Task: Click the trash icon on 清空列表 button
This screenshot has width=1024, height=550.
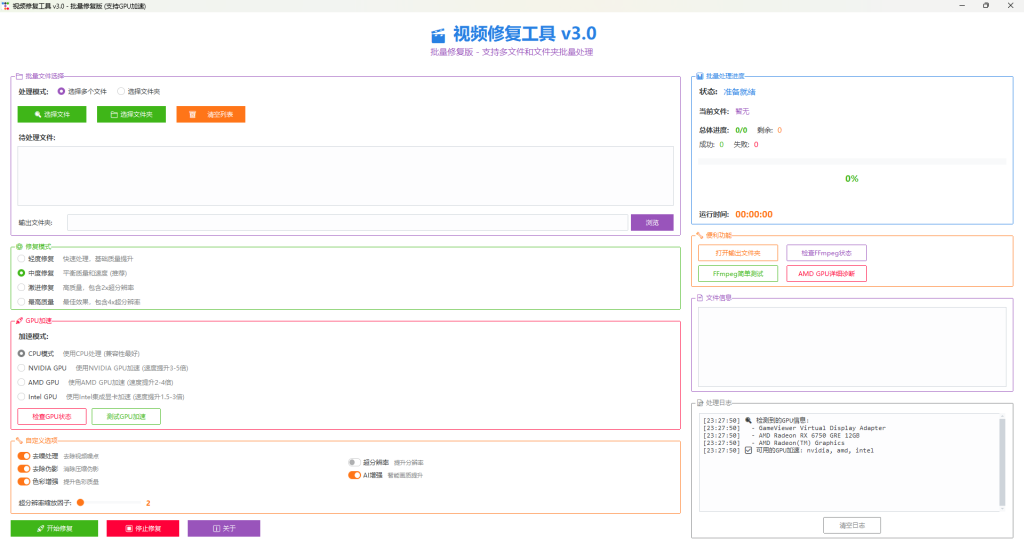Action: coord(192,115)
